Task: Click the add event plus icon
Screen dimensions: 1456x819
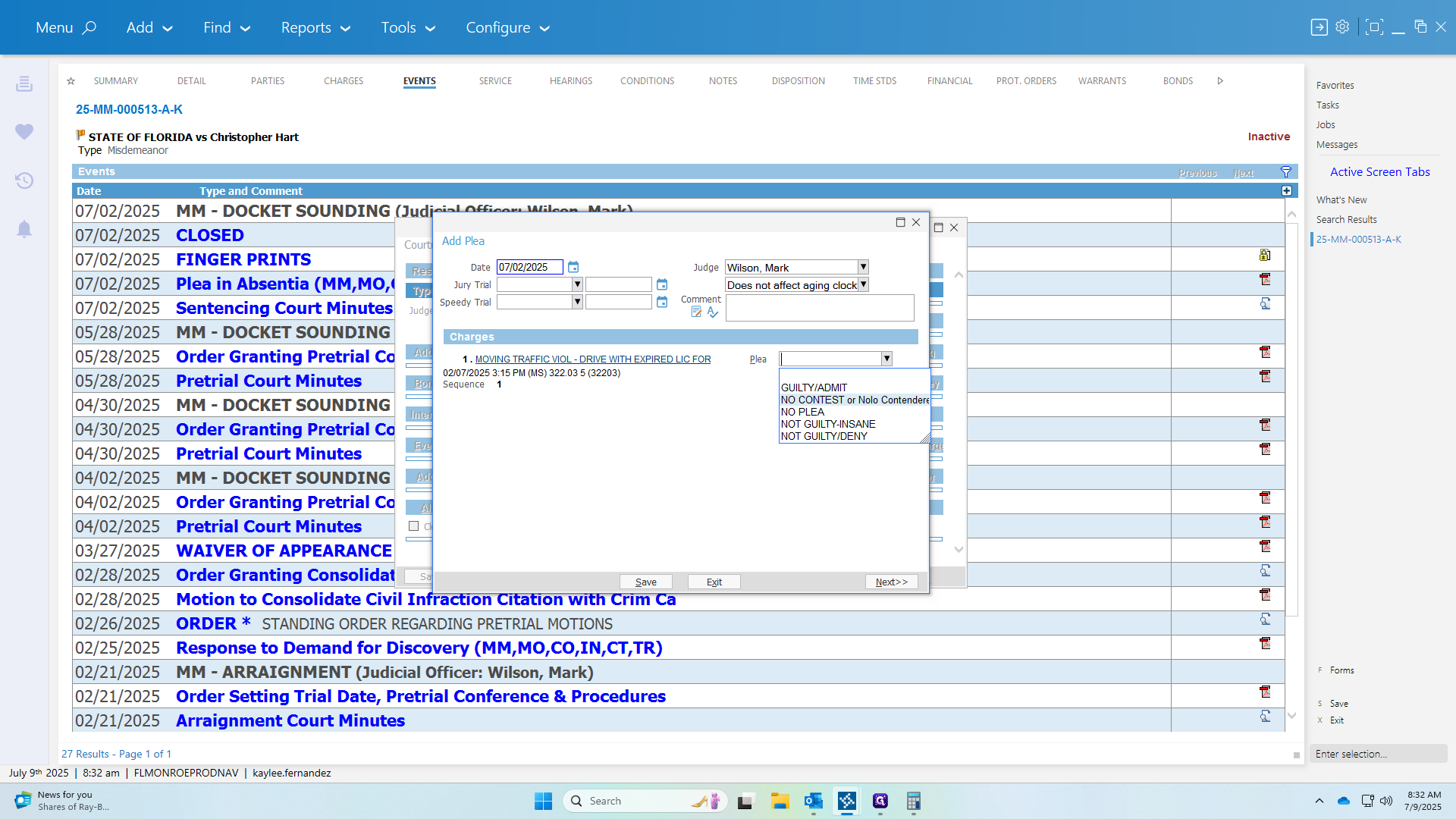Action: coord(1287,191)
